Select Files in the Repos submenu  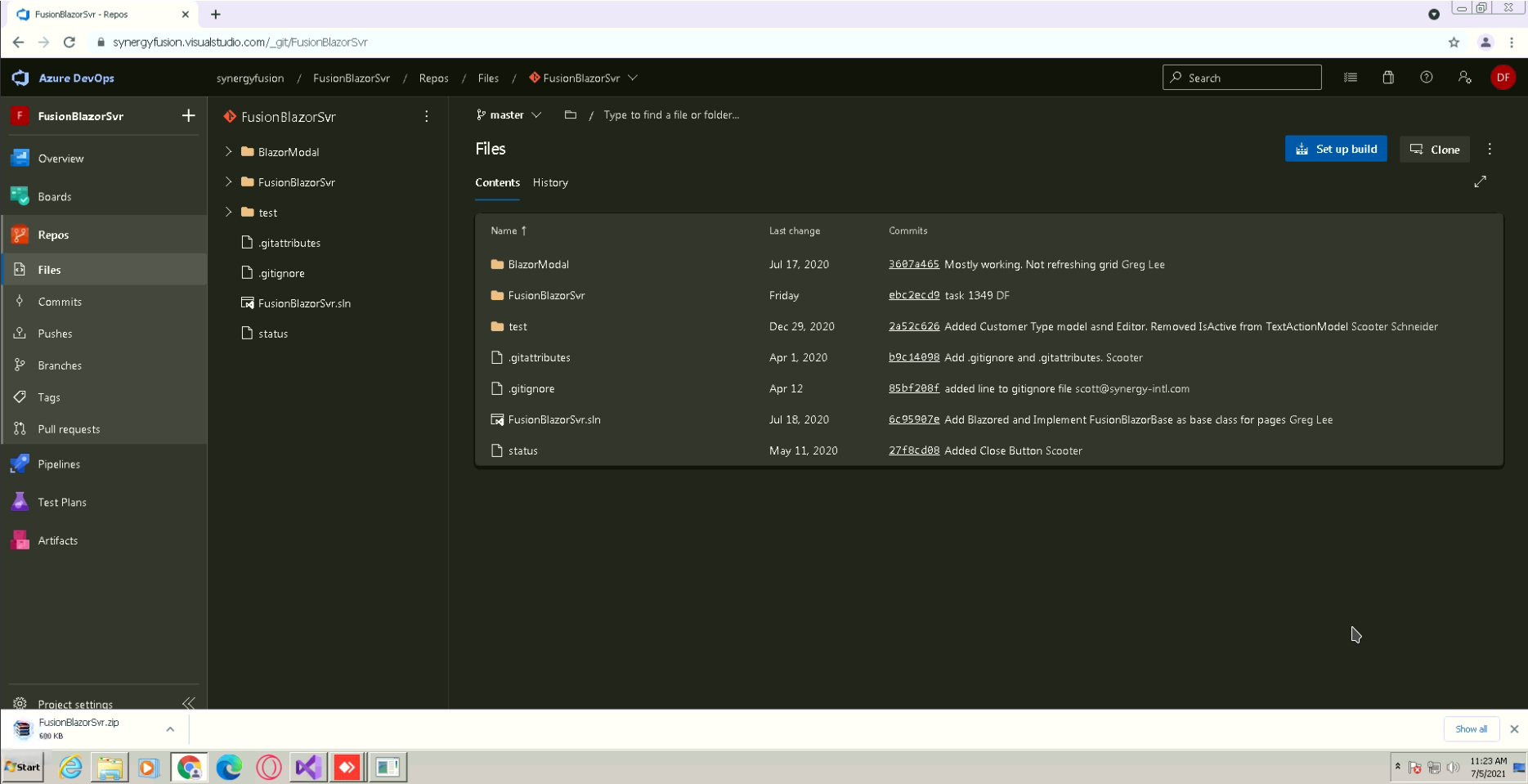click(x=103, y=270)
